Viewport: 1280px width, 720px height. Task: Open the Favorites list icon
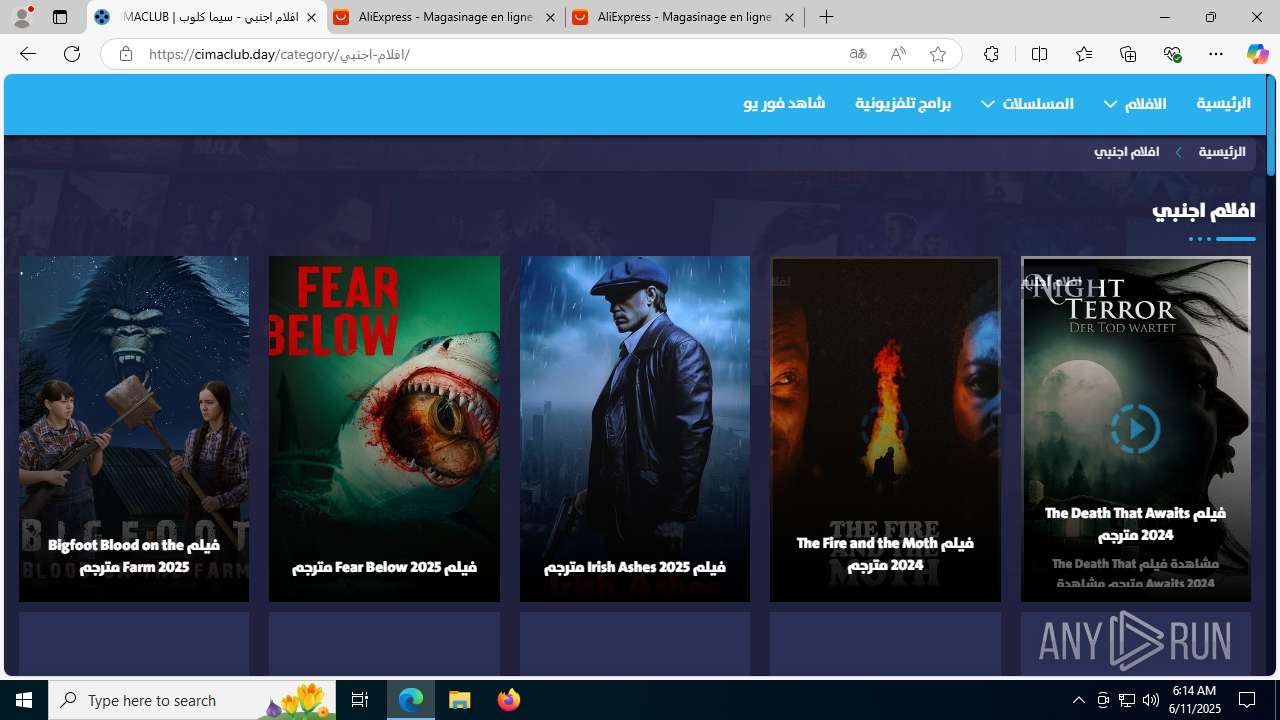(1084, 54)
